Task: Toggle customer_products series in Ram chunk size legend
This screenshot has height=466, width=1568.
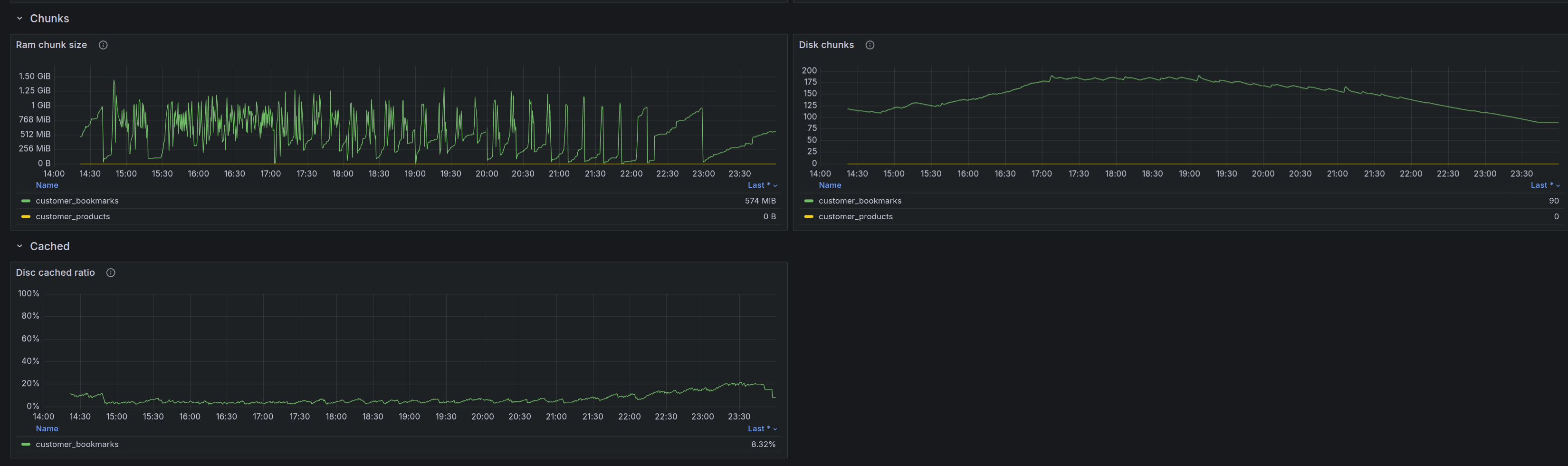Action: (x=72, y=217)
